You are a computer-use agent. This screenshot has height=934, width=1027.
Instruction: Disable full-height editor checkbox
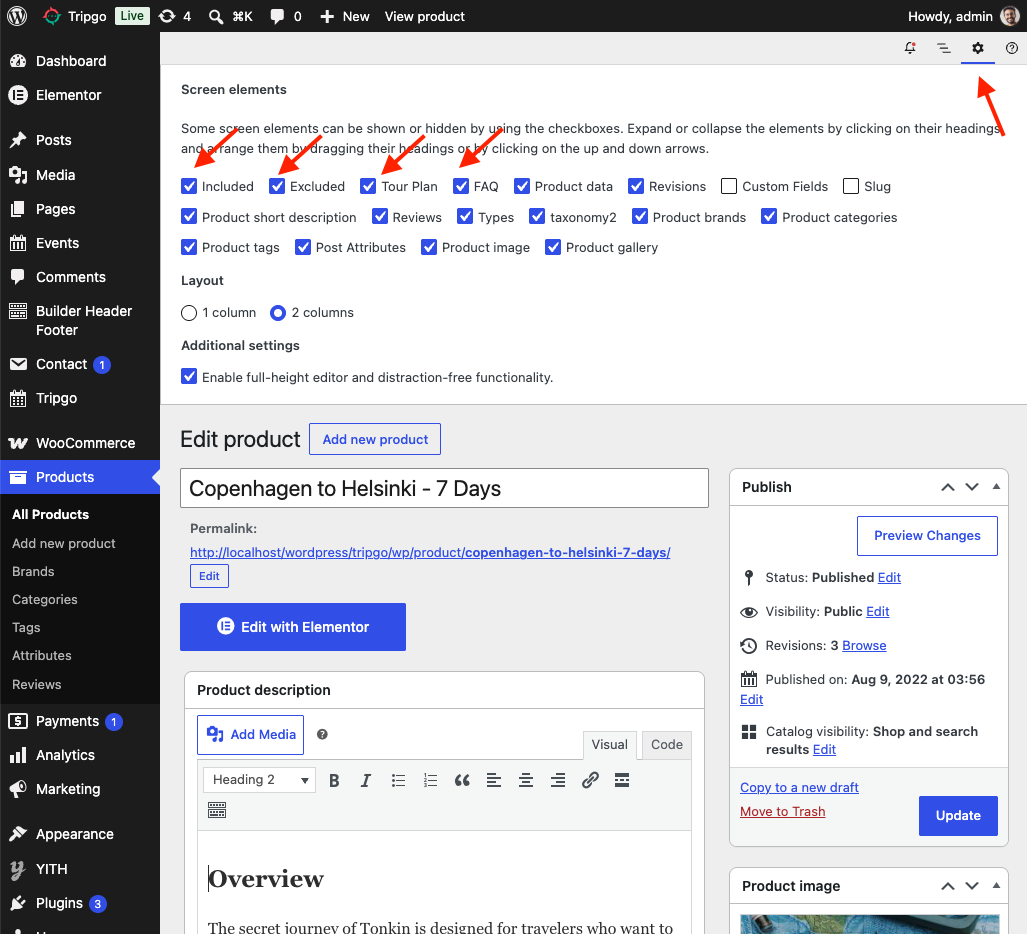click(x=189, y=377)
